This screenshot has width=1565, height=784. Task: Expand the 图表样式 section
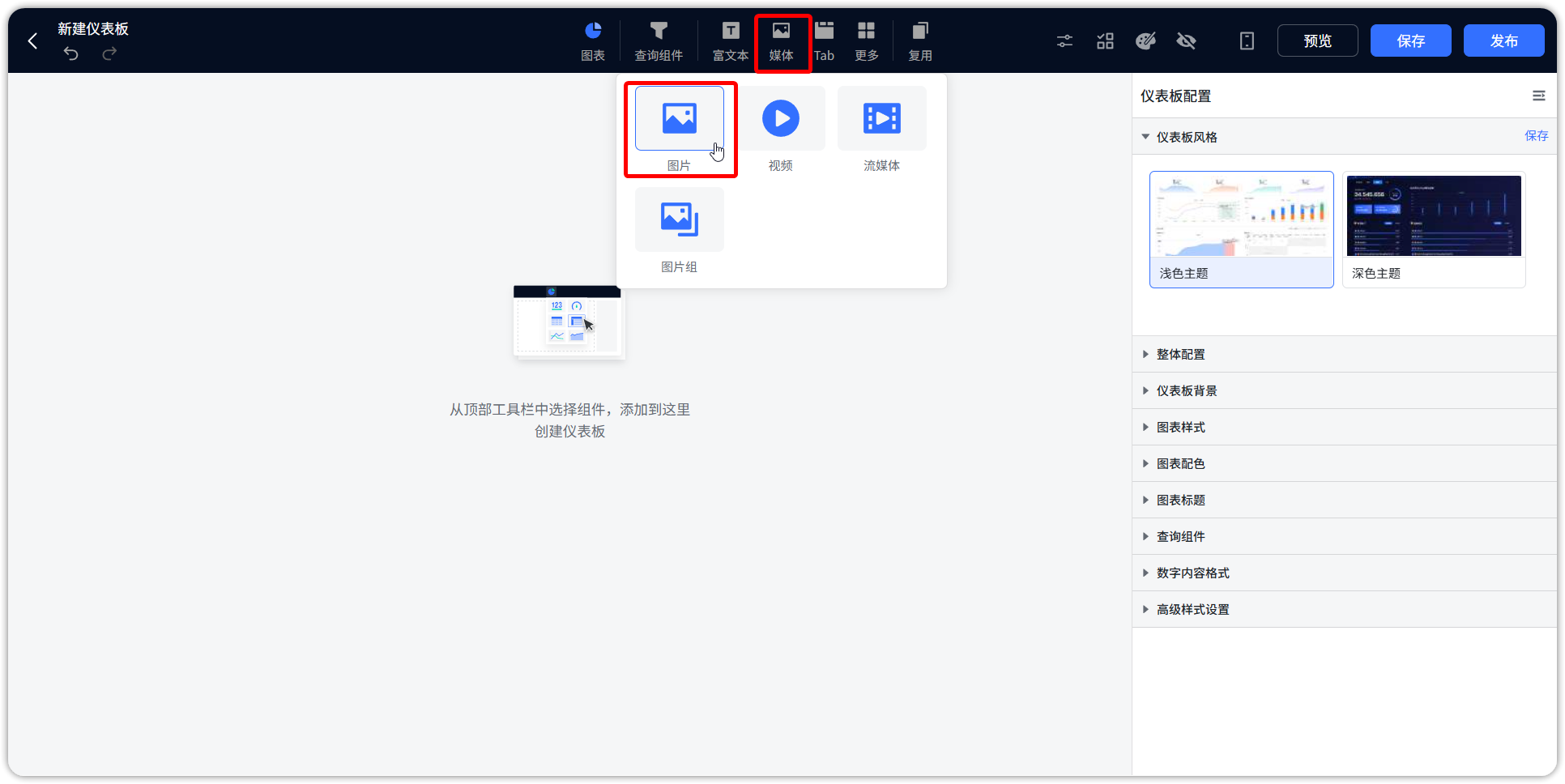click(1345, 427)
